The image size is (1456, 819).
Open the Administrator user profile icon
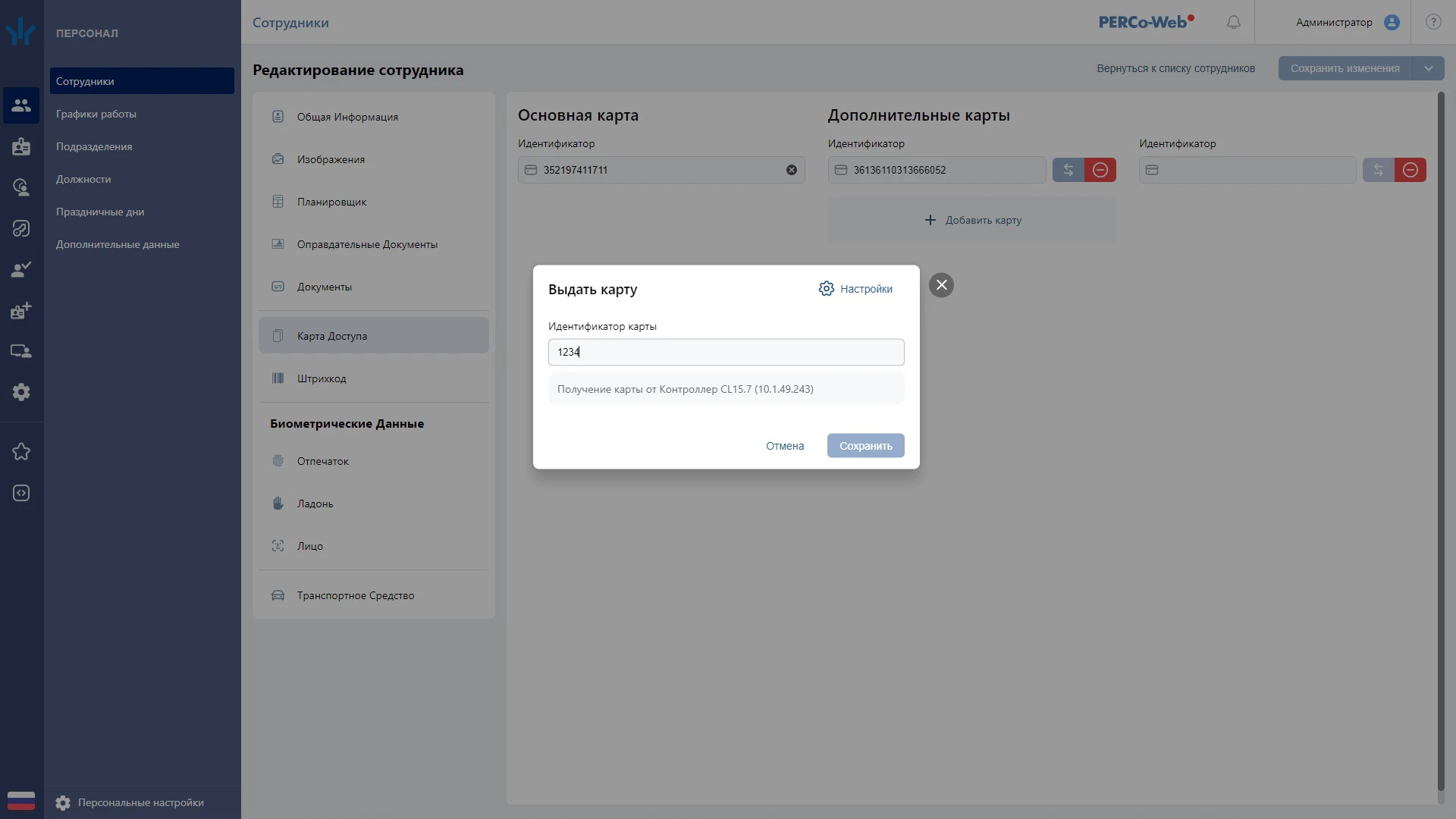[x=1392, y=22]
